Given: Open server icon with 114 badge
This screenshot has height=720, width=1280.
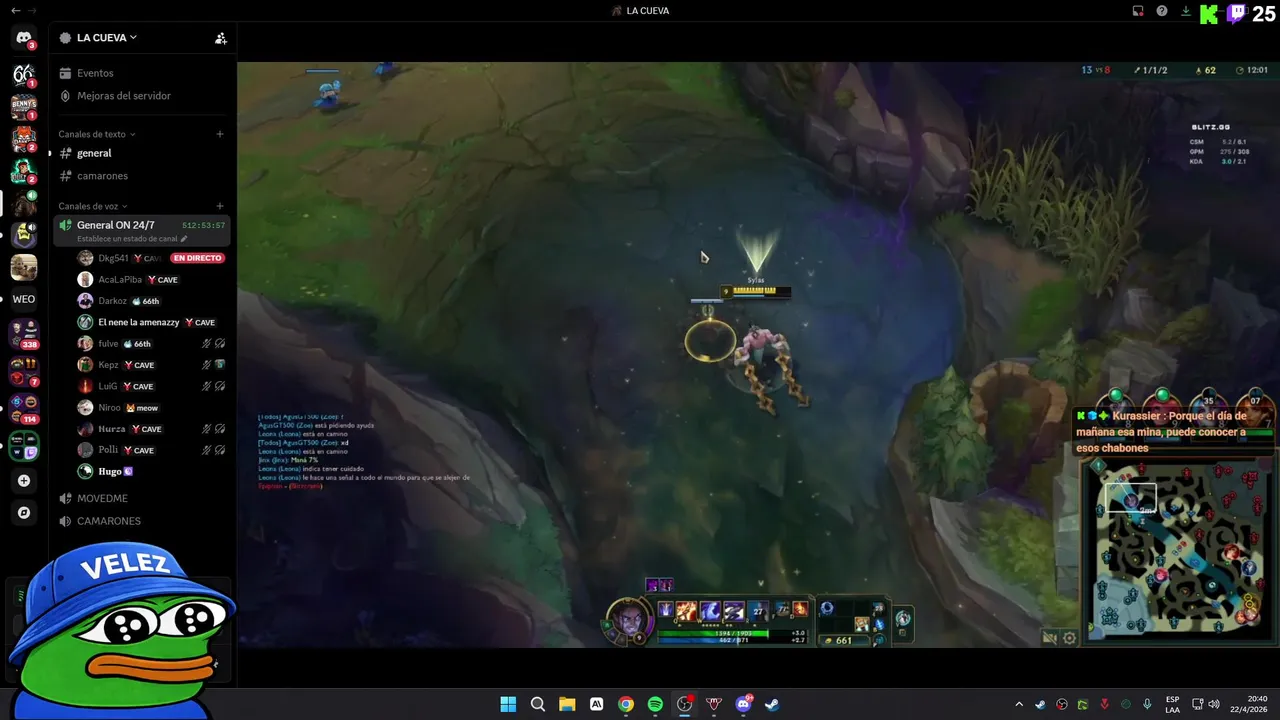Looking at the screenshot, I should 24,408.
